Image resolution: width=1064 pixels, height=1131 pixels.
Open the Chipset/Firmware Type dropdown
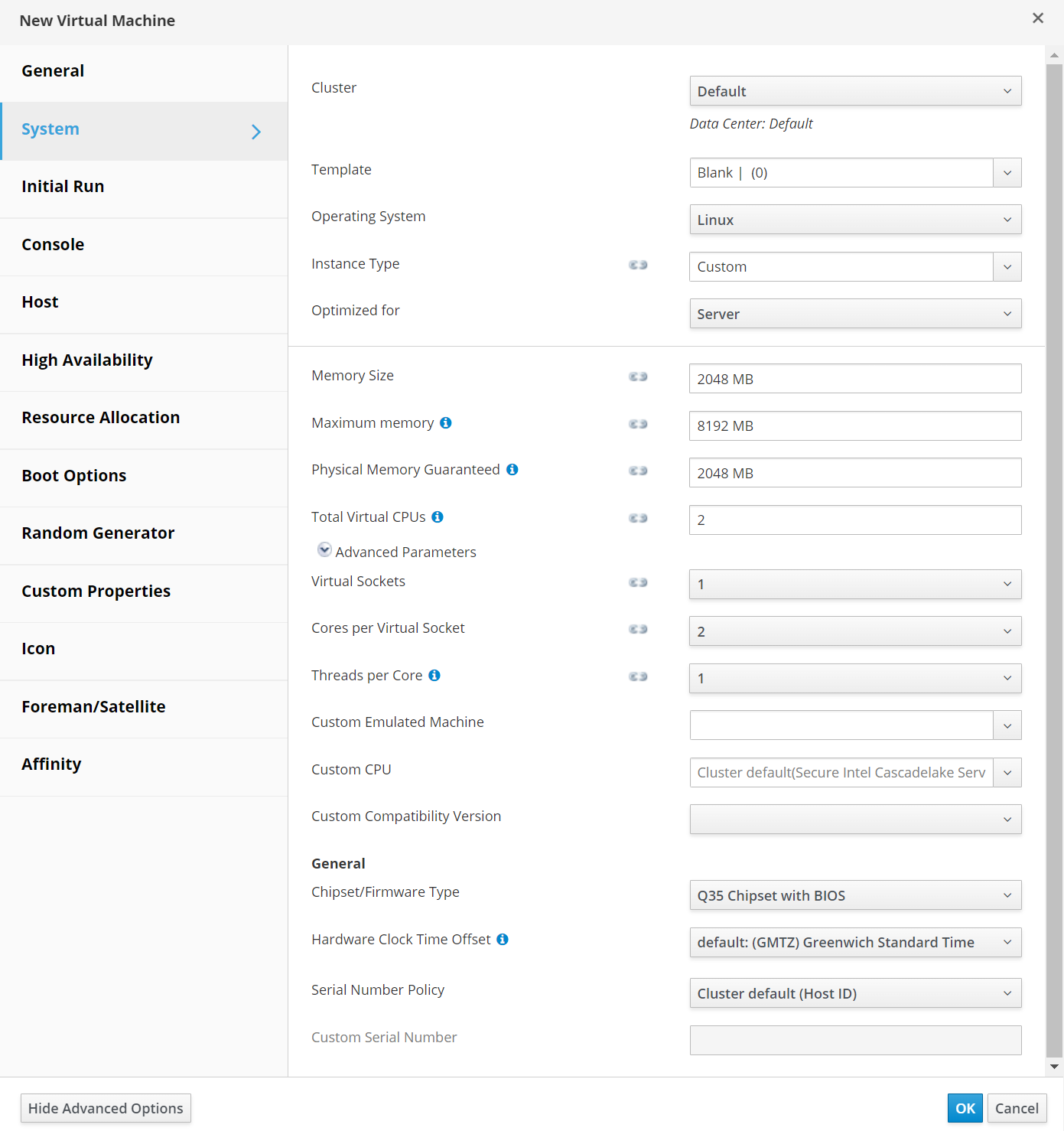tap(854, 895)
